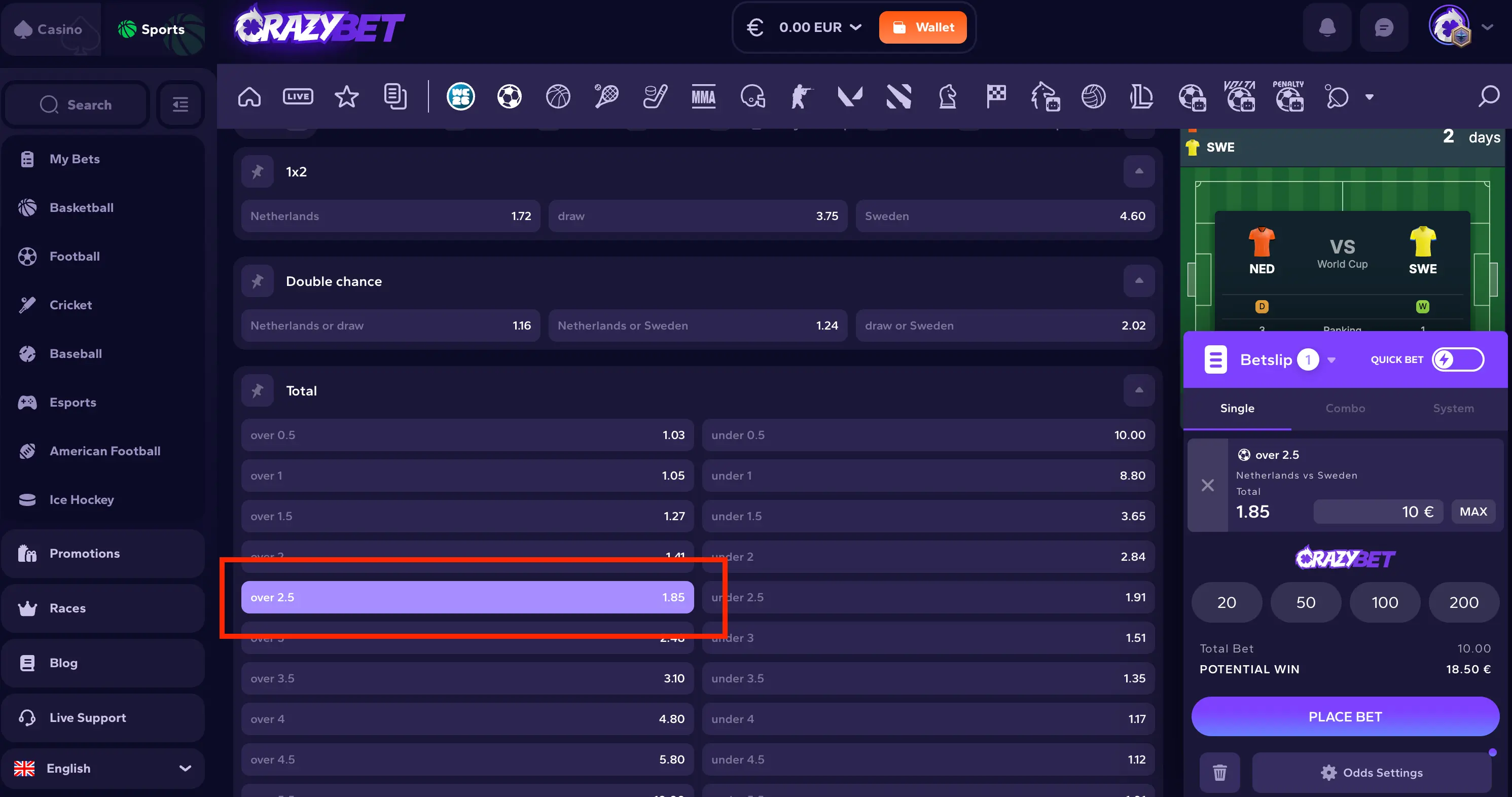
Task: Pin the Double chance market
Action: click(257, 281)
